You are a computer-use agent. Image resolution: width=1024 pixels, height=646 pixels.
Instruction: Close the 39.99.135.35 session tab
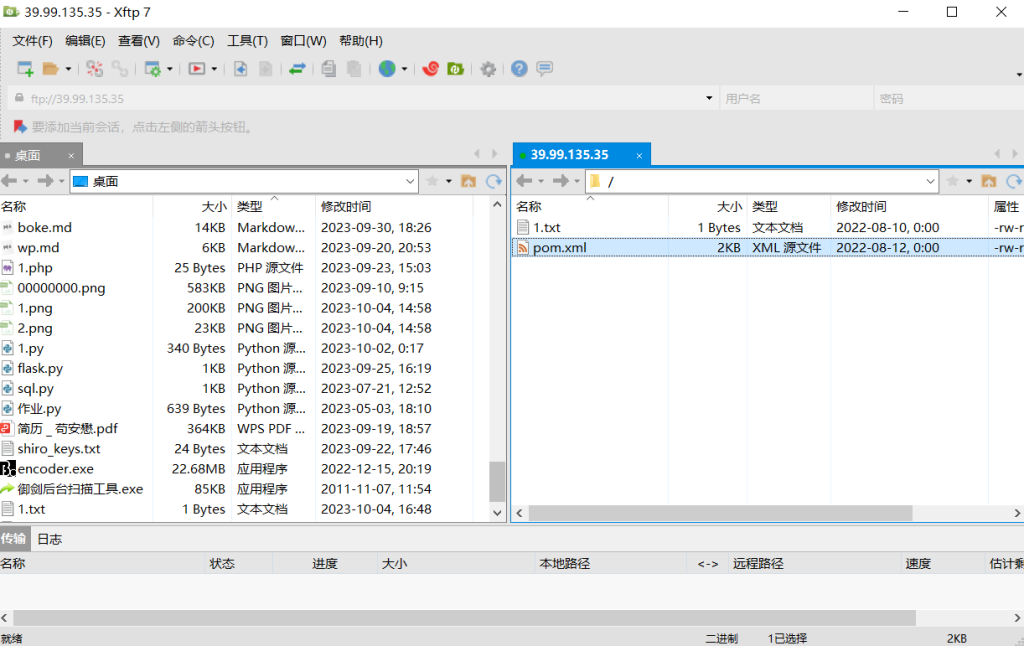pyautogui.click(x=637, y=155)
